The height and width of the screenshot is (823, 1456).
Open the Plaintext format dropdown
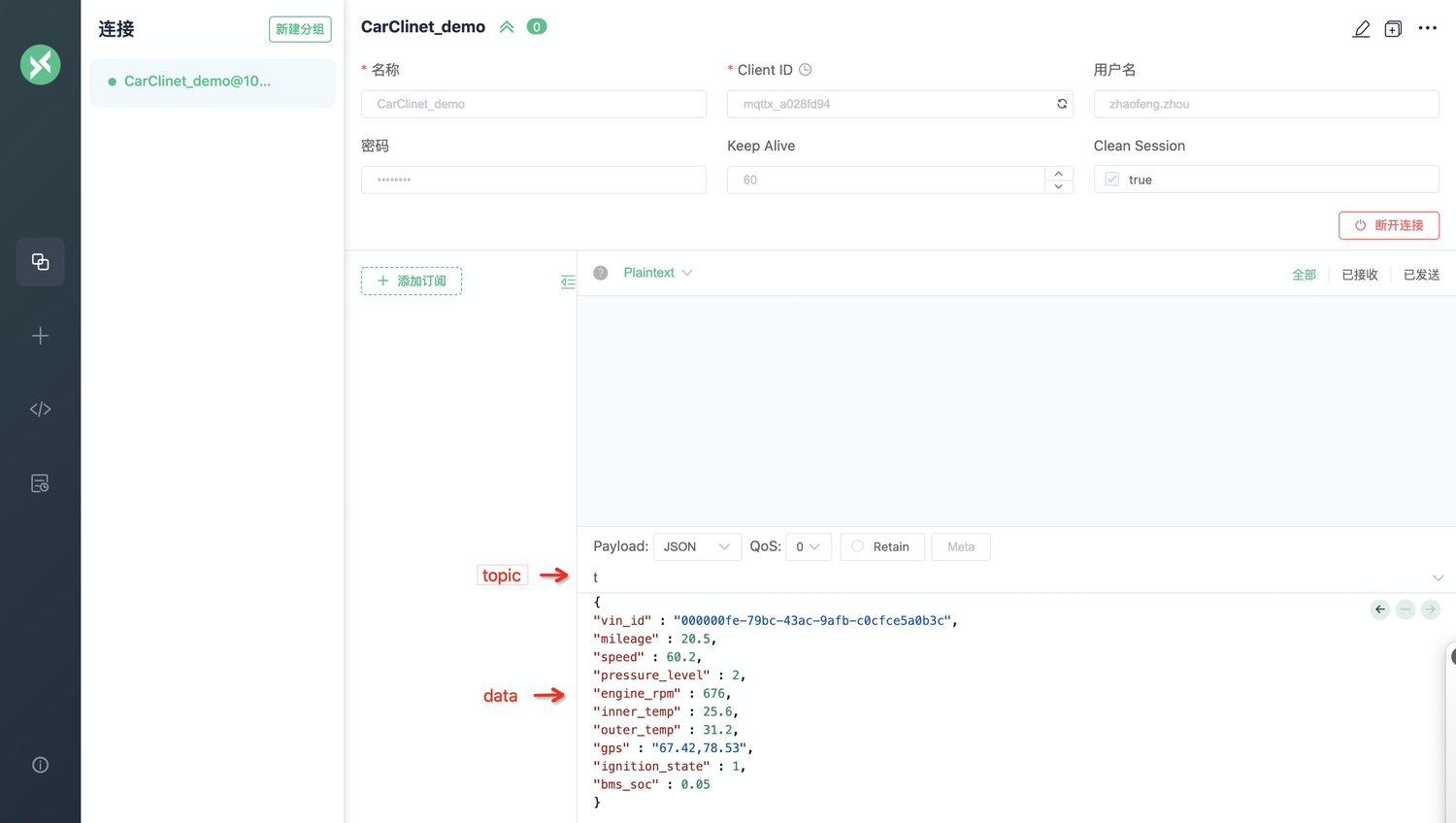(x=658, y=273)
